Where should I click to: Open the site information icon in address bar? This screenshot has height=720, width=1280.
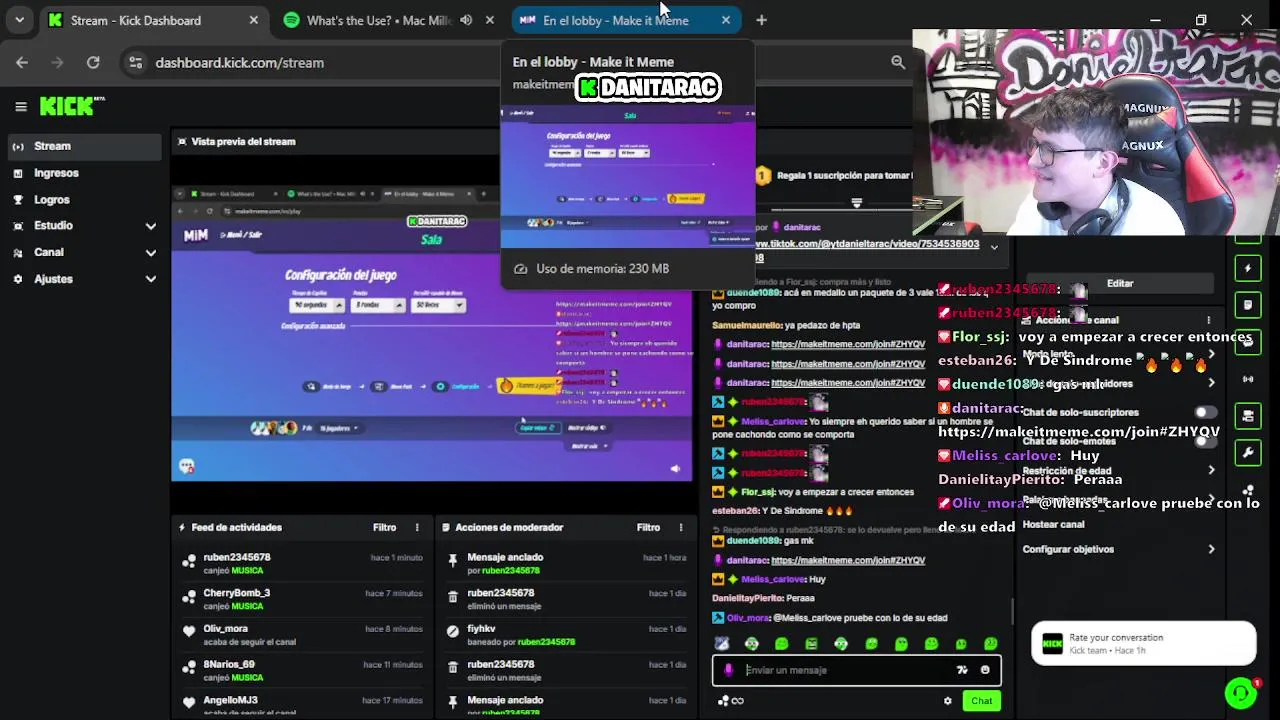pyautogui.click(x=136, y=62)
